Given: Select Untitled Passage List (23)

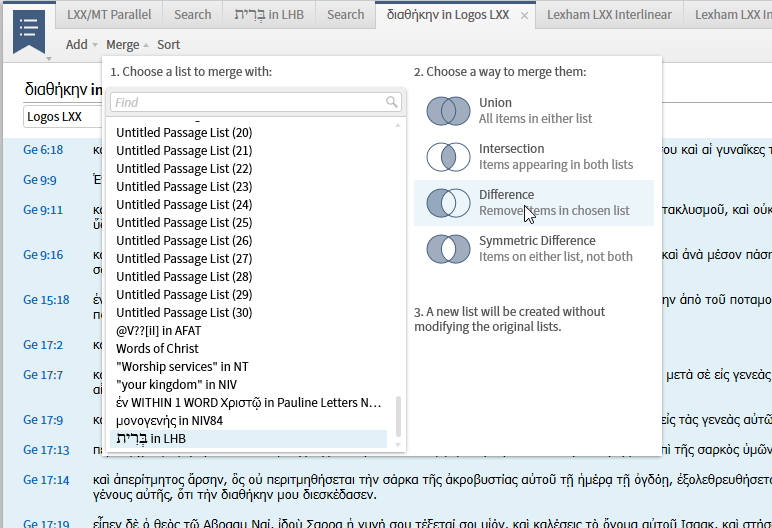Looking at the screenshot, I should [x=184, y=187].
